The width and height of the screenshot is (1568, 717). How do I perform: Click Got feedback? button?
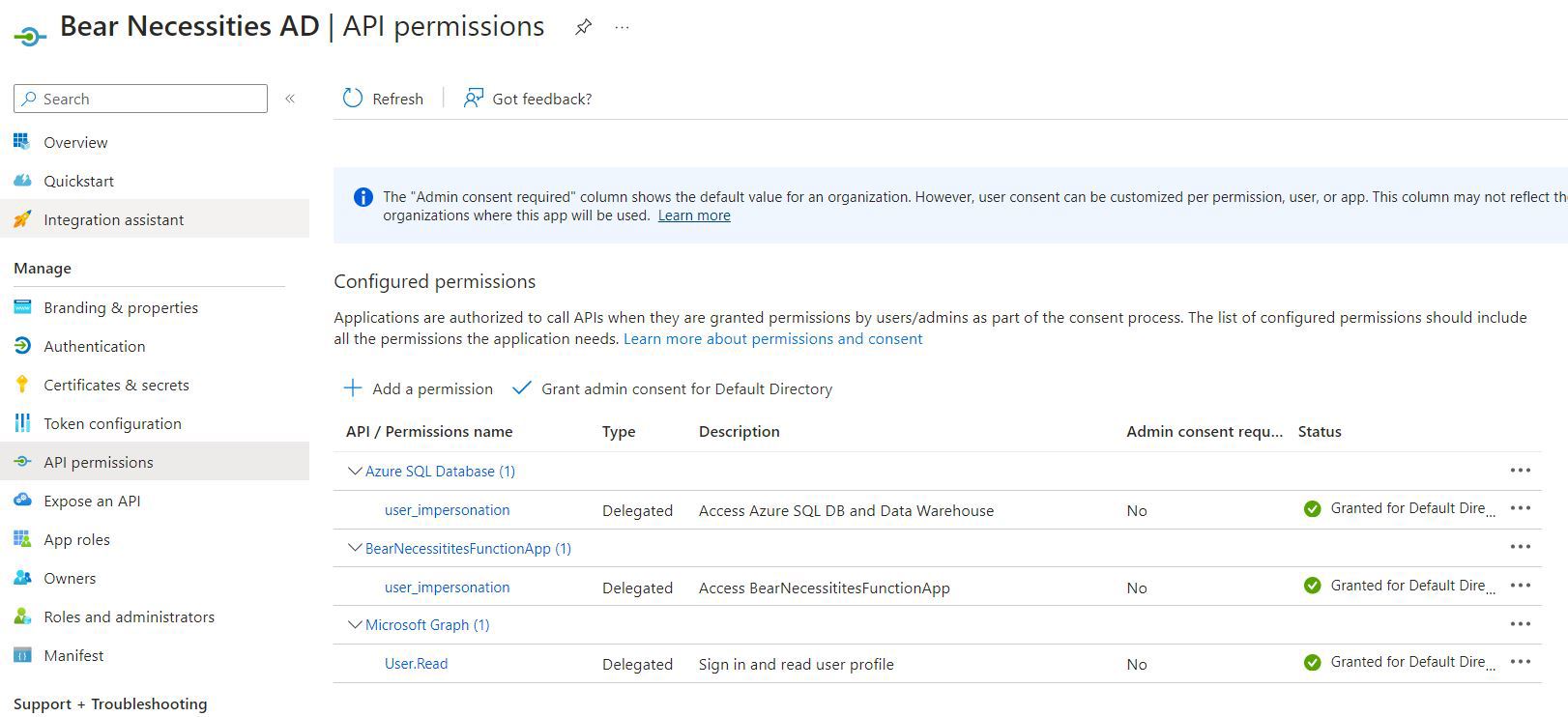(527, 99)
